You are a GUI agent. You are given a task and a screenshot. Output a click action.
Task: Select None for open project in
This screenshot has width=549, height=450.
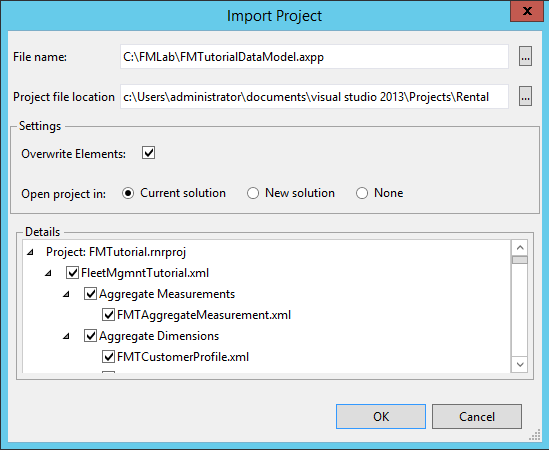(x=362, y=193)
